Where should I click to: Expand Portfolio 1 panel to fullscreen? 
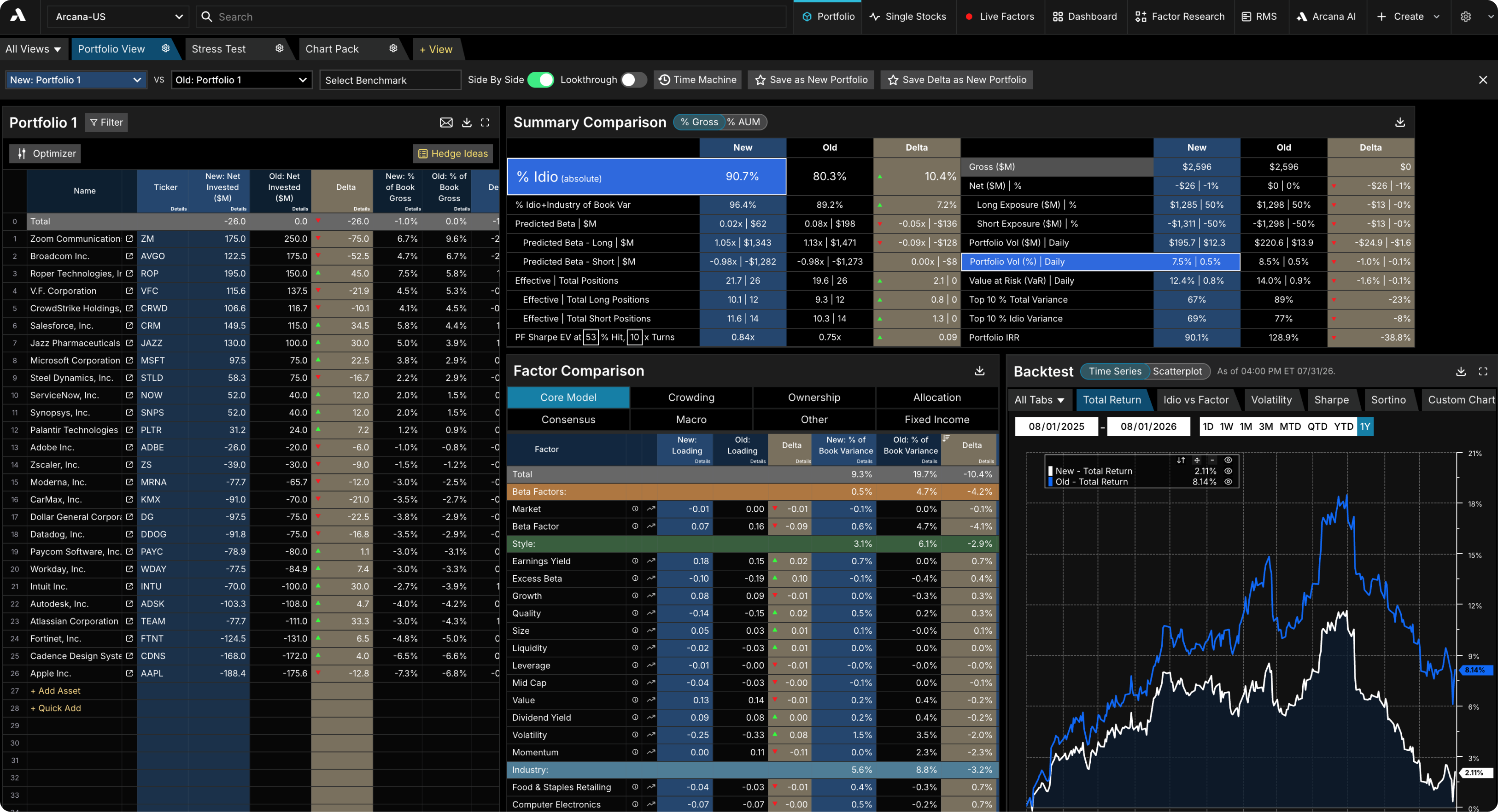point(485,122)
